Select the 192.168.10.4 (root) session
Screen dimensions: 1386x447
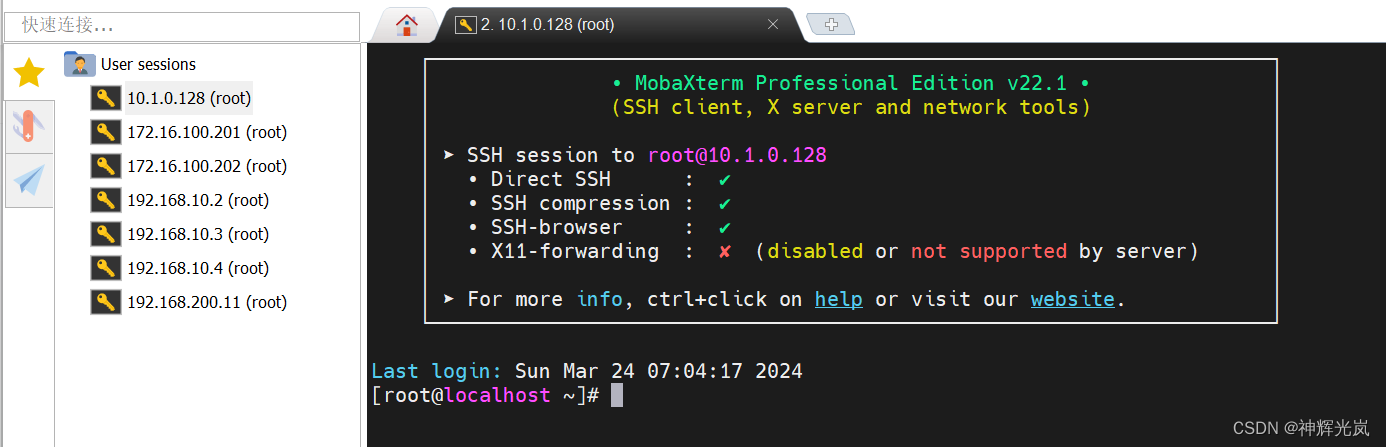point(197,268)
